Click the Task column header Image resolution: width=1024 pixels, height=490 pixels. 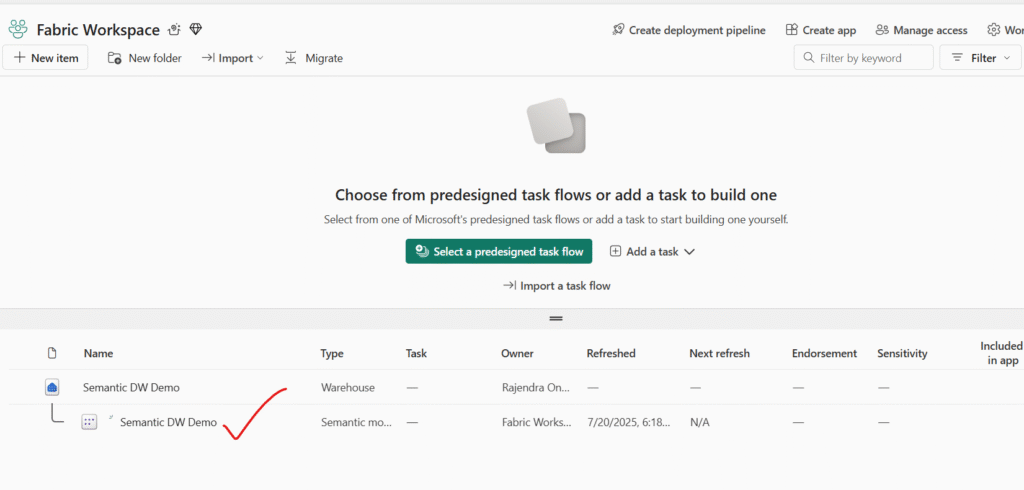click(416, 353)
